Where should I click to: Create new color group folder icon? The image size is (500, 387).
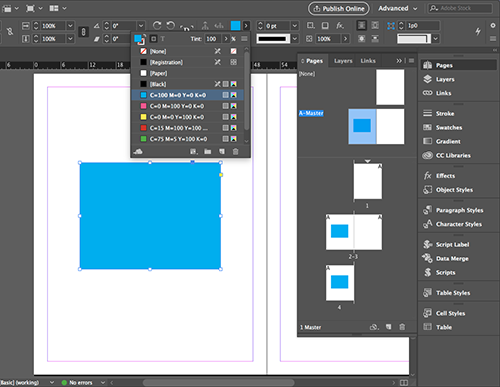tap(208, 151)
